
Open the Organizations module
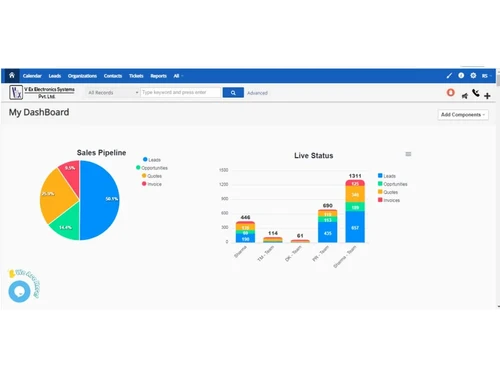tap(82, 76)
